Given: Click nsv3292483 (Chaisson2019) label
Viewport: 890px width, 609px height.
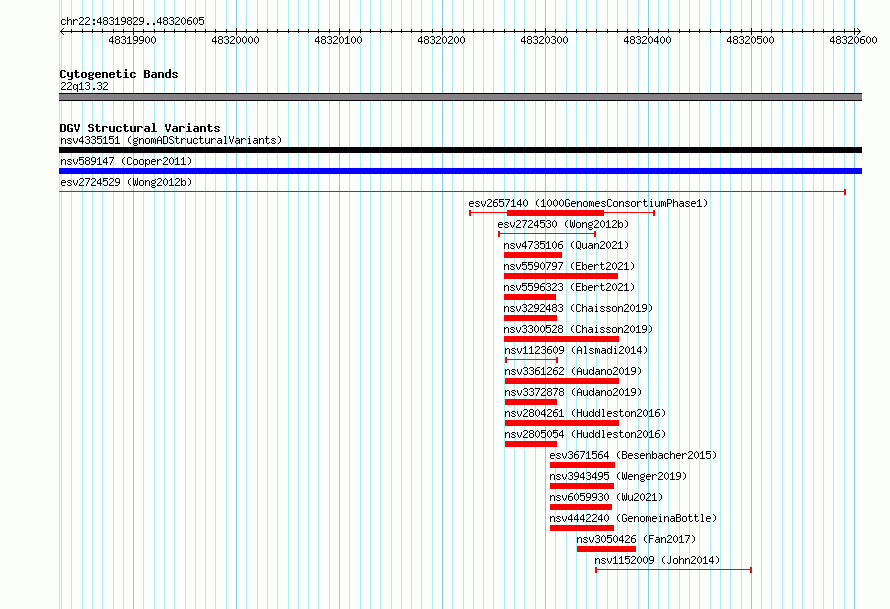Looking at the screenshot, I should click(578, 308).
